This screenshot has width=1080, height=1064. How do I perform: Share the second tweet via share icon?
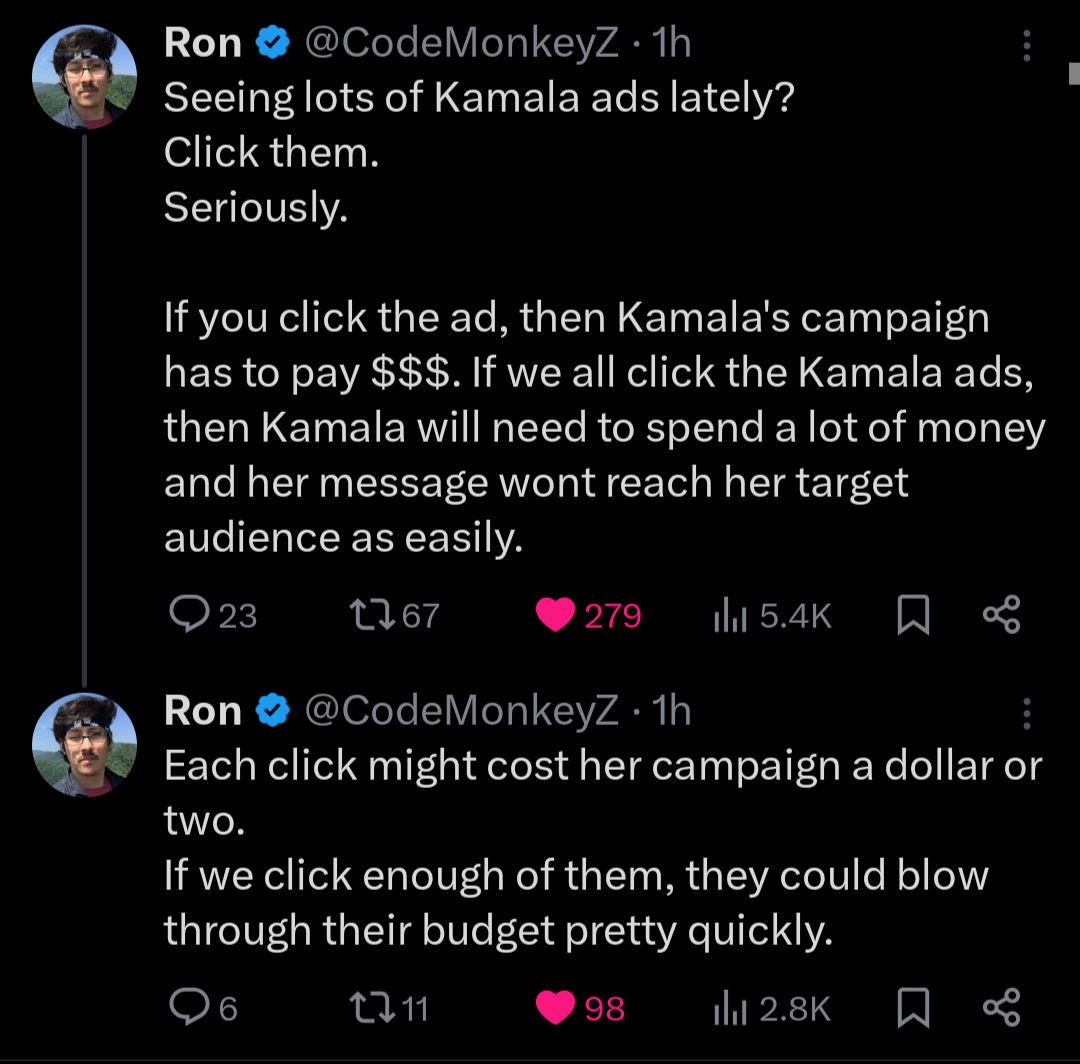coord(1001,1008)
